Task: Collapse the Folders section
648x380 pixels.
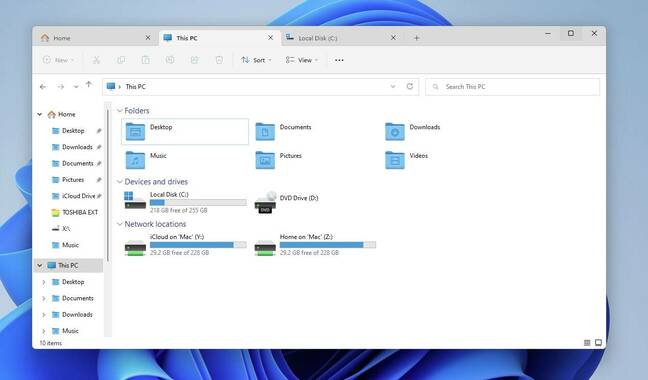Action: click(x=119, y=111)
